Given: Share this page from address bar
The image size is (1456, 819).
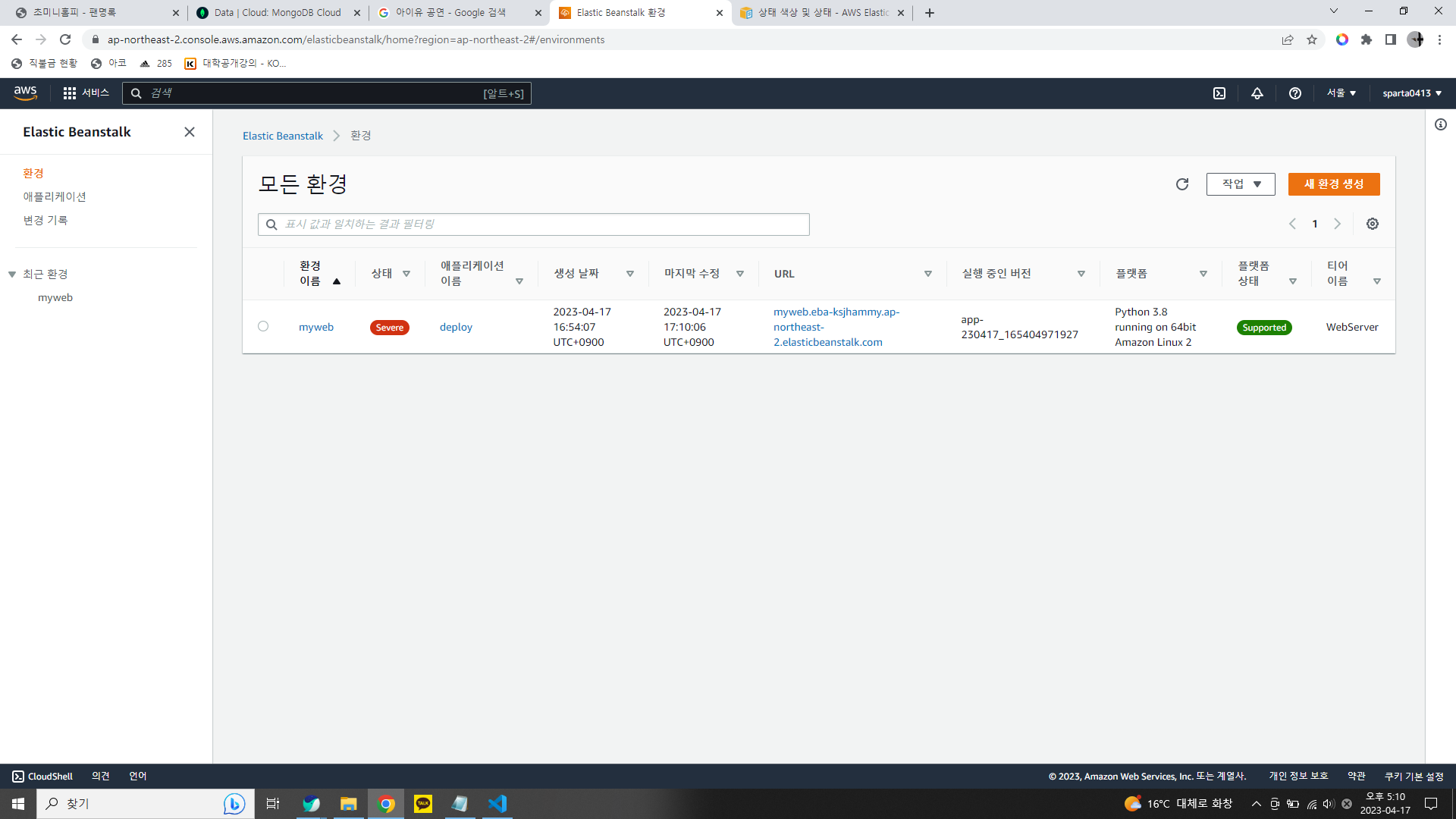Looking at the screenshot, I should click(x=1287, y=39).
